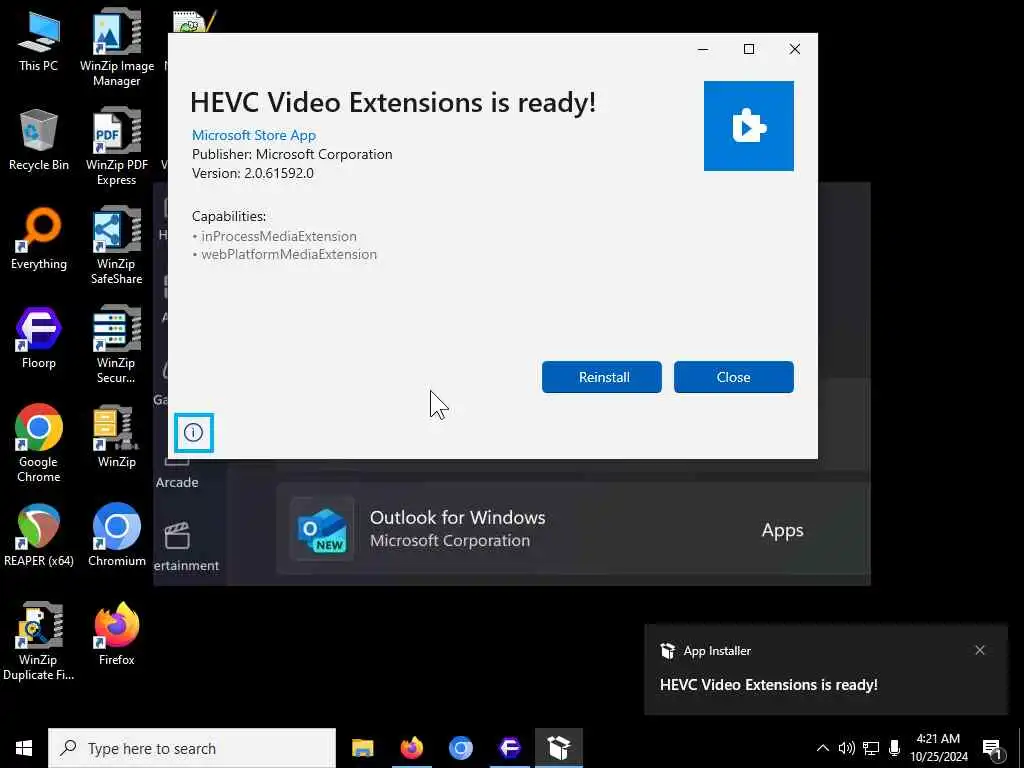Click the Reinstall button
Screen dimensions: 1024x768
(601, 377)
